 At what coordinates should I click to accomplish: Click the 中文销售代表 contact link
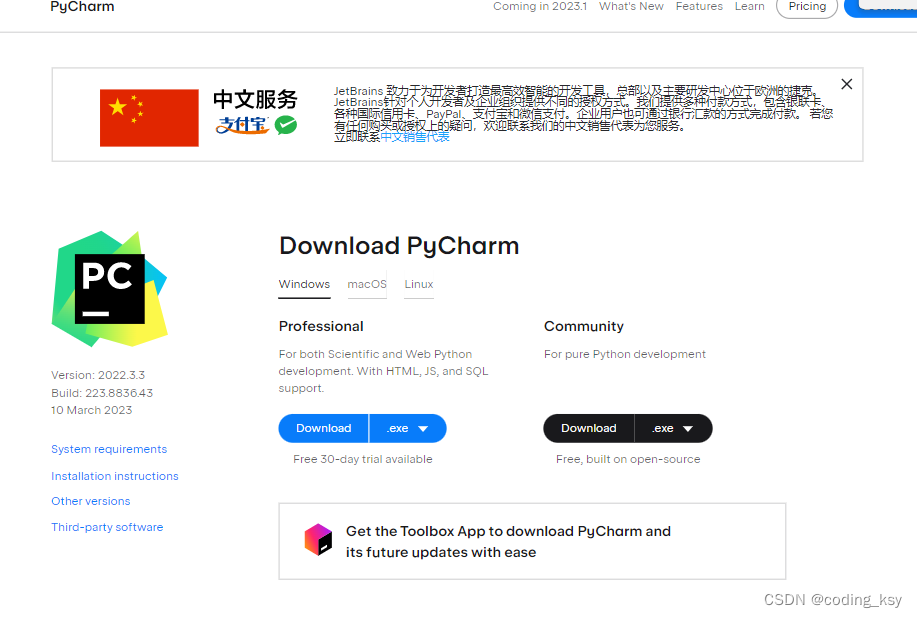415,137
